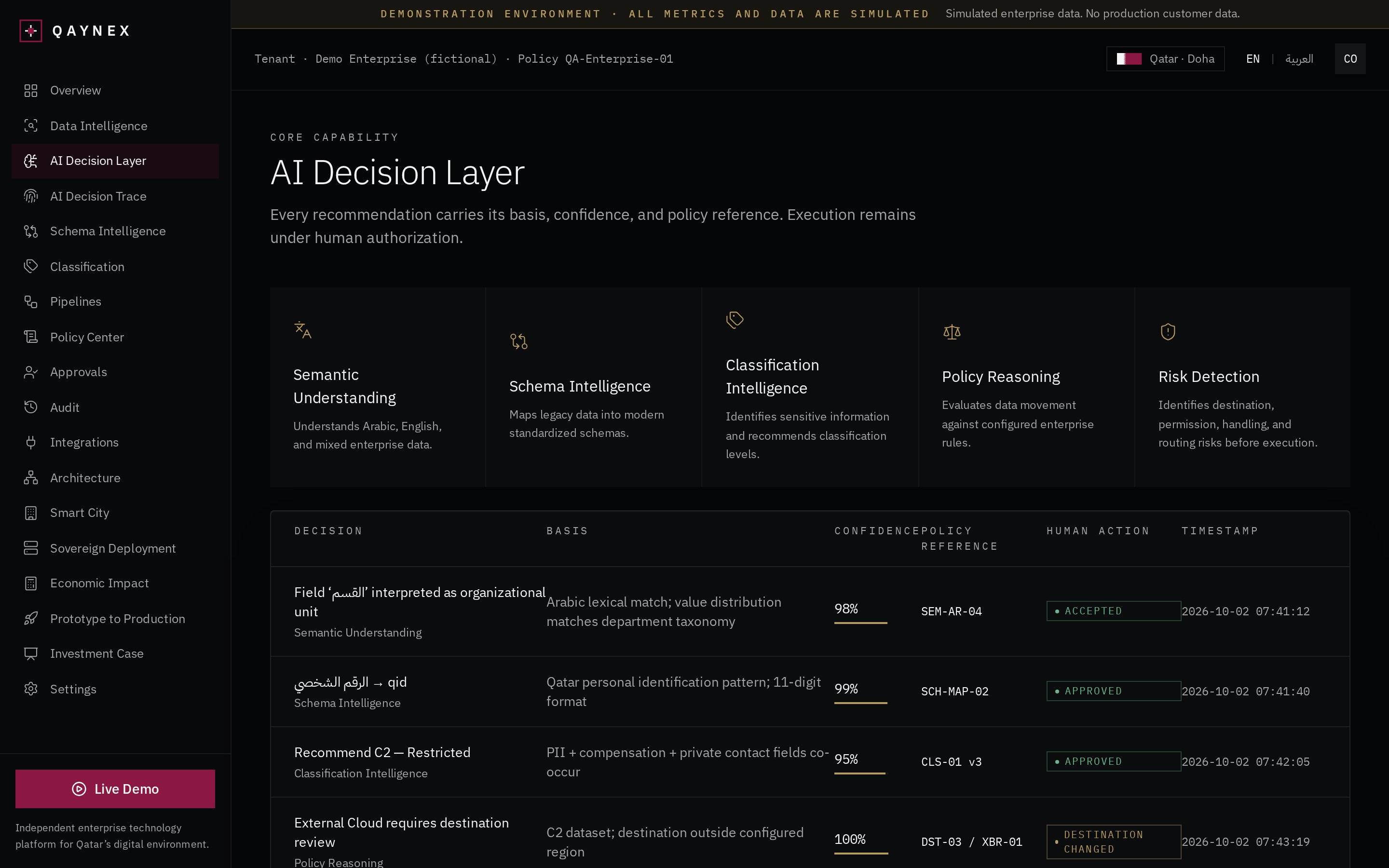Click the AI Decision Trace fingerprint icon
Screen dimensions: 1389x868
[31, 196]
